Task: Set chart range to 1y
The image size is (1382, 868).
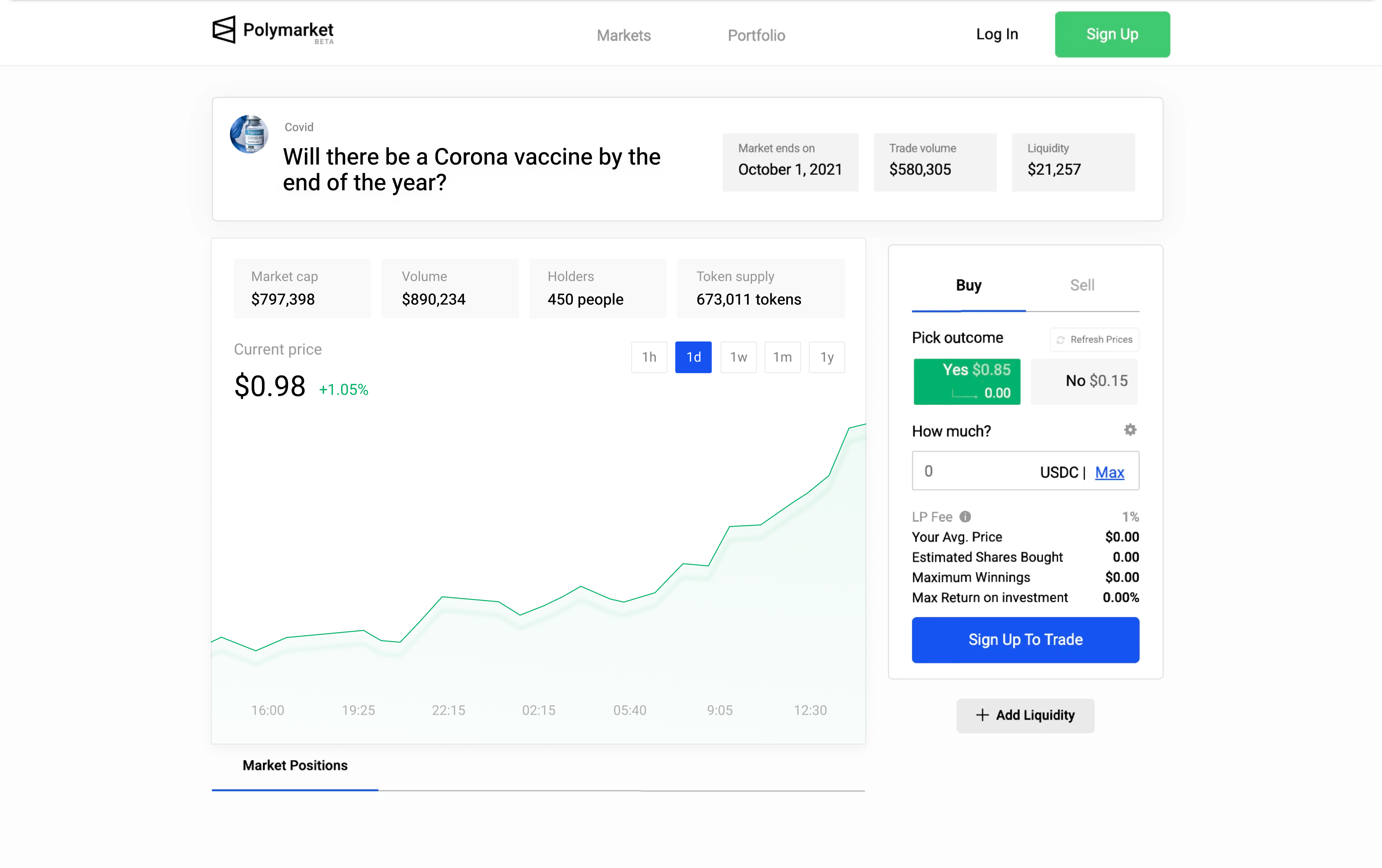Action: [x=826, y=357]
